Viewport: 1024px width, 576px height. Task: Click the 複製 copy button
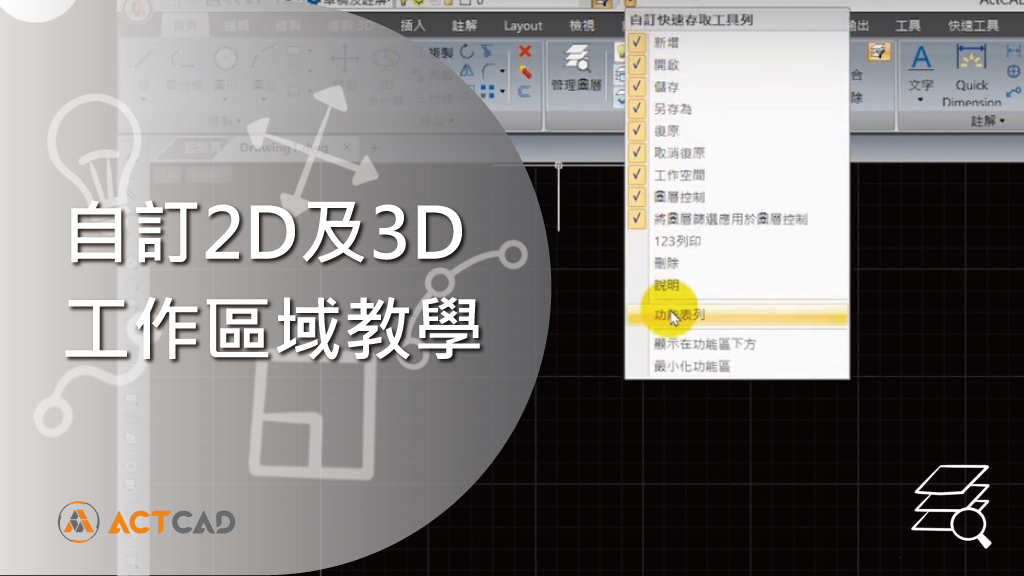pos(434,52)
